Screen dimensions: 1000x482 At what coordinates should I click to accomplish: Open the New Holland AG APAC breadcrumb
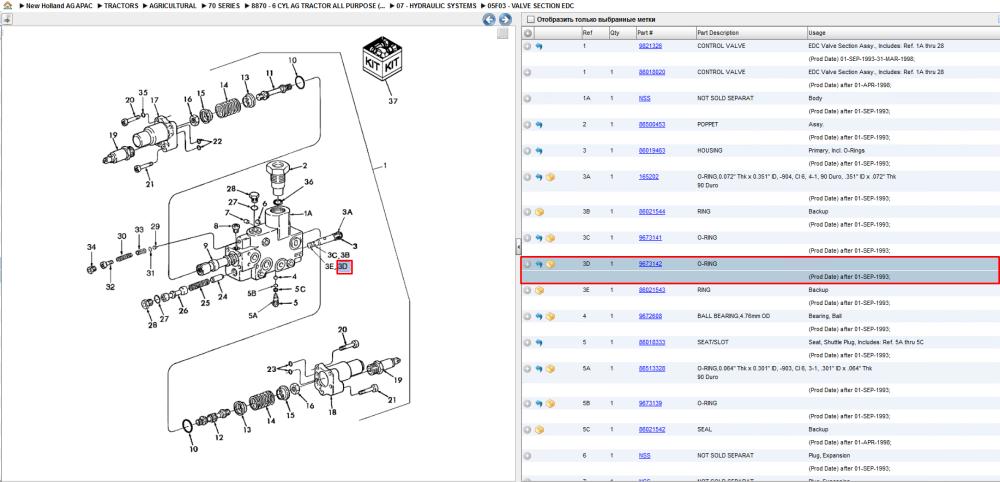click(x=59, y=6)
